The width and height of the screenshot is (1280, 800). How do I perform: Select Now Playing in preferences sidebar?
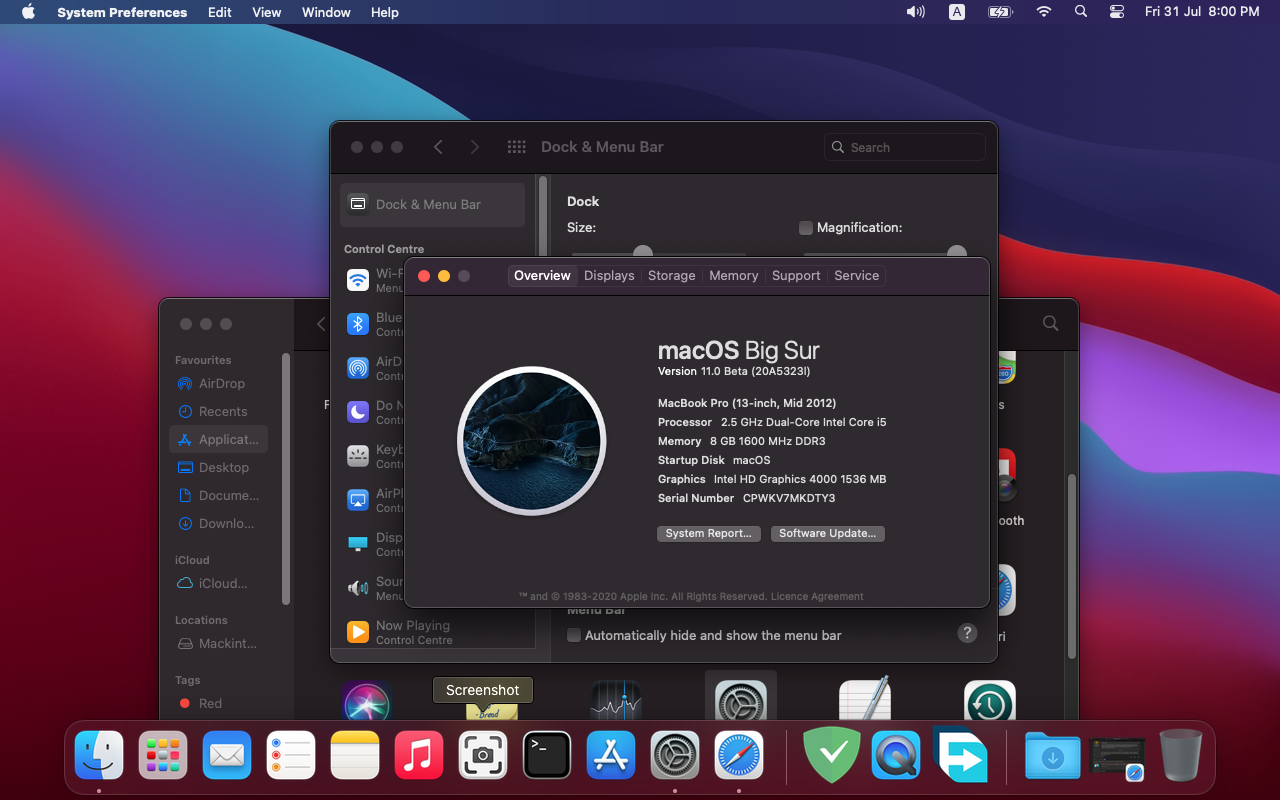[x=432, y=632]
